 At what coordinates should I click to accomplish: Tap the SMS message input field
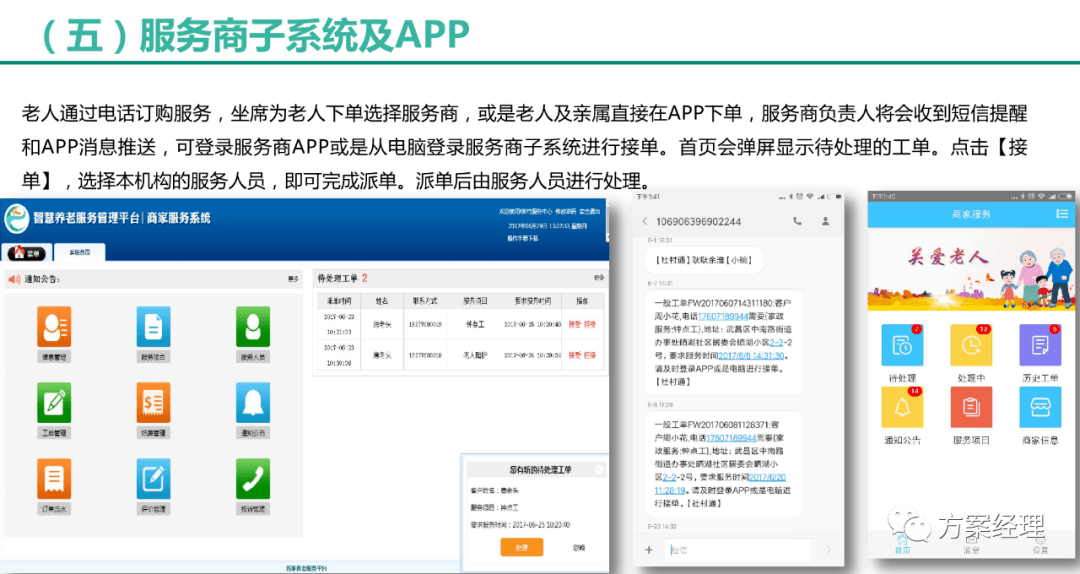pos(740,550)
